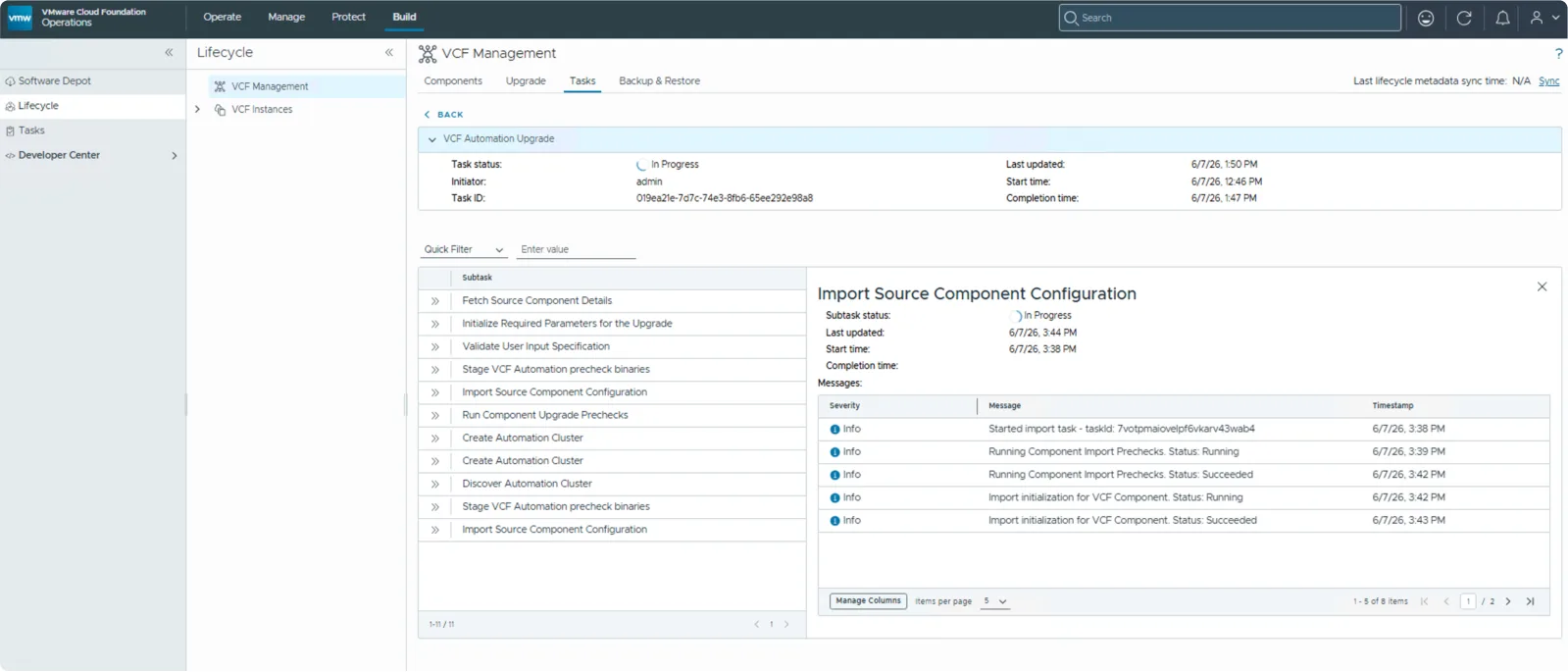Expand the VCF Instances tree node
1568x672 pixels.
[x=197, y=110]
